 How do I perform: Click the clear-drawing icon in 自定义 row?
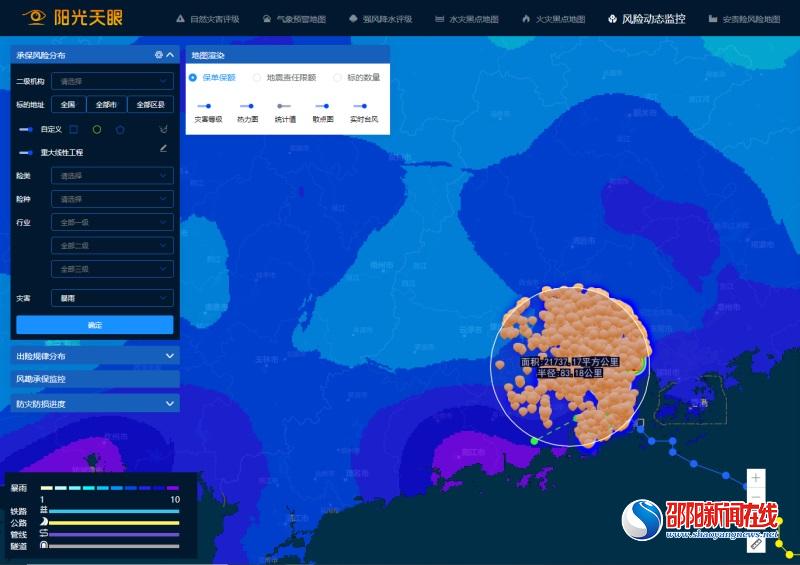tap(163, 129)
